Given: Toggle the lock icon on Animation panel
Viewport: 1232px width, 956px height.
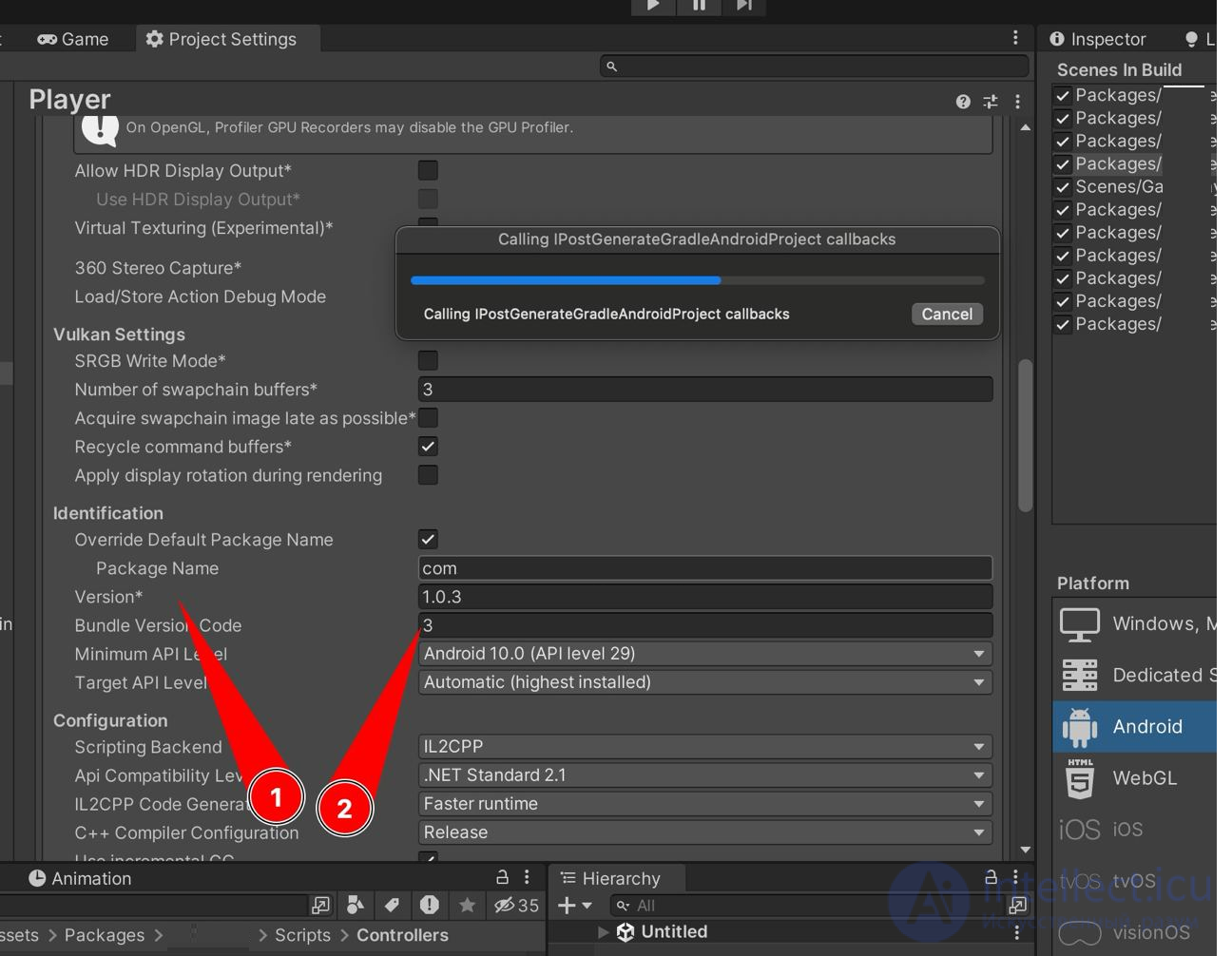Looking at the screenshot, I should (502, 877).
